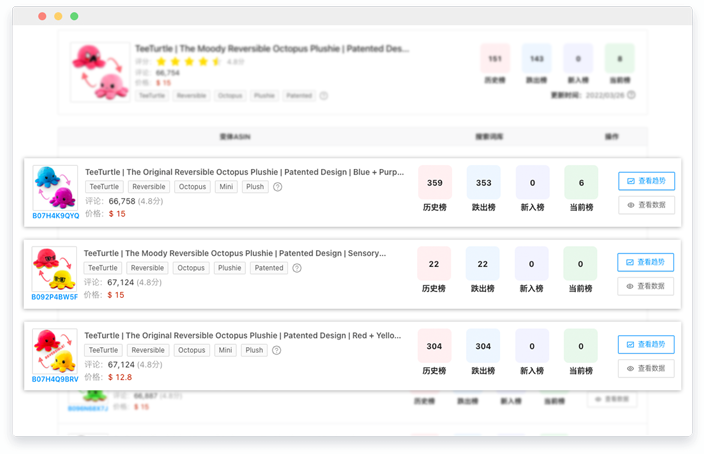Click help icon after Patented tag, Moody row
The image size is (704, 454).
point(297,268)
